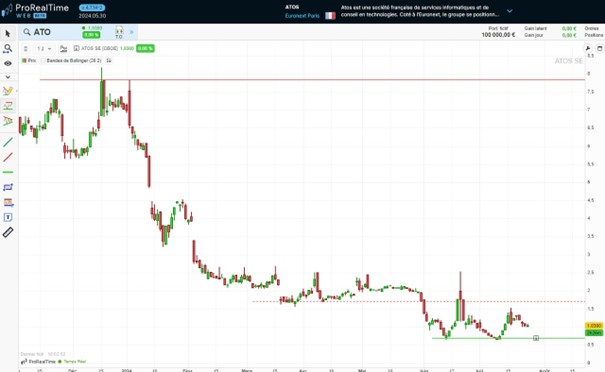Pick the red diagonal trend line tool
Screen dimensions: 605x372
pyautogui.click(x=8, y=157)
